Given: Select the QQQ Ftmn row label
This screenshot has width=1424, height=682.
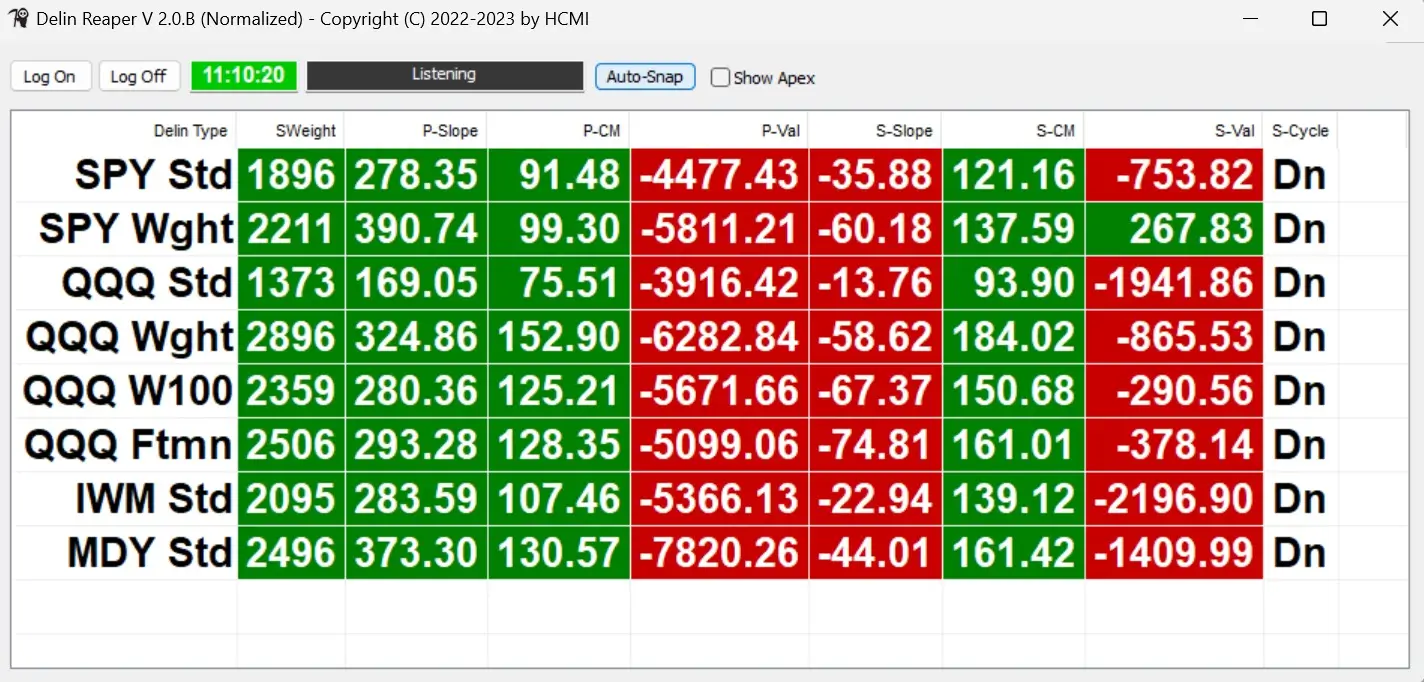Looking at the screenshot, I should [x=125, y=445].
